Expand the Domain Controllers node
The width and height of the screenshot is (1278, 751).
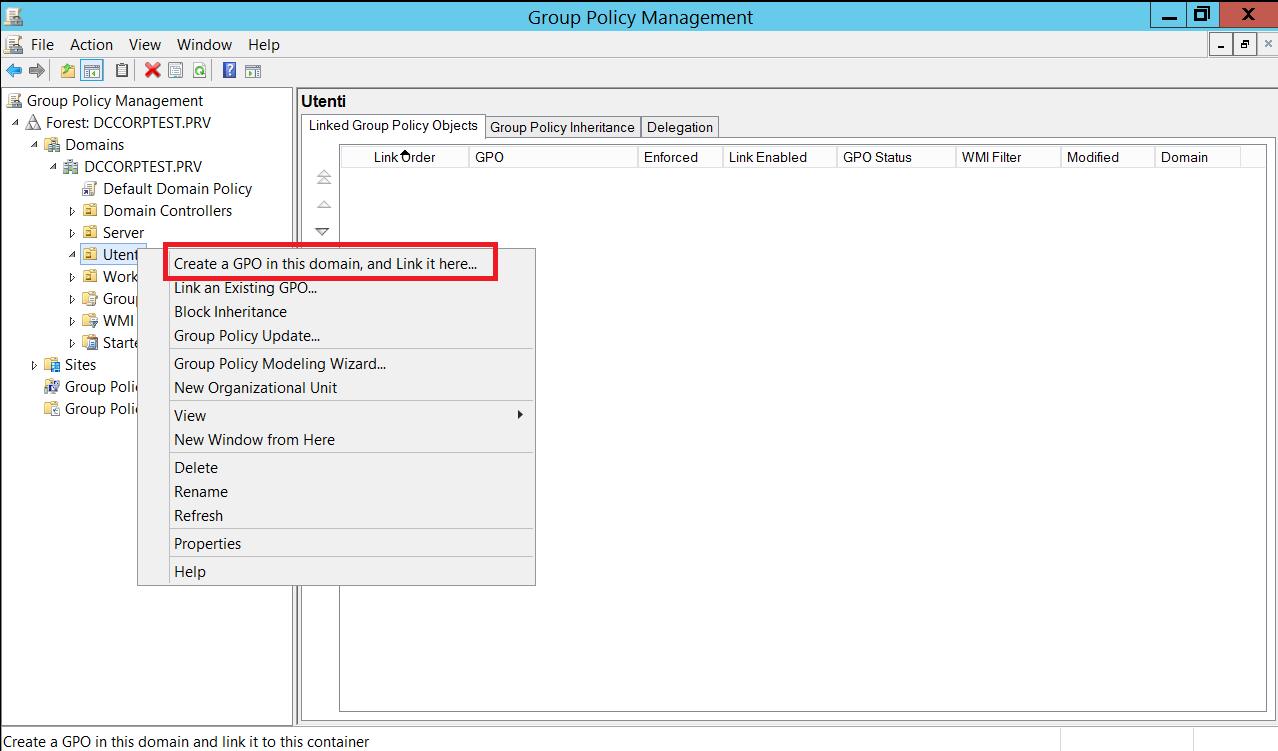[72, 211]
